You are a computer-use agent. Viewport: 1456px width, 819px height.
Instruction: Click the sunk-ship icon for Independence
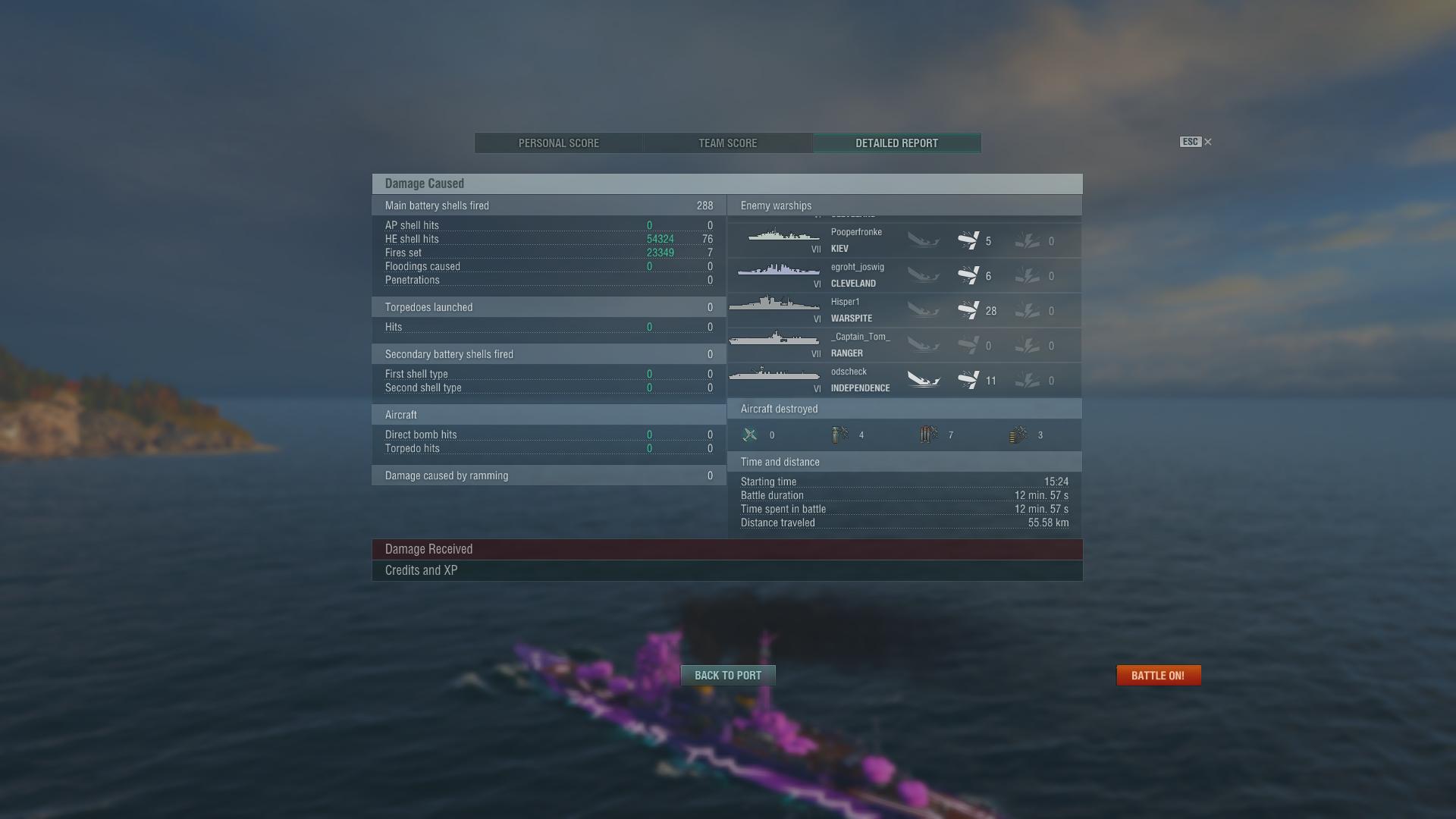pyautogui.click(x=924, y=380)
